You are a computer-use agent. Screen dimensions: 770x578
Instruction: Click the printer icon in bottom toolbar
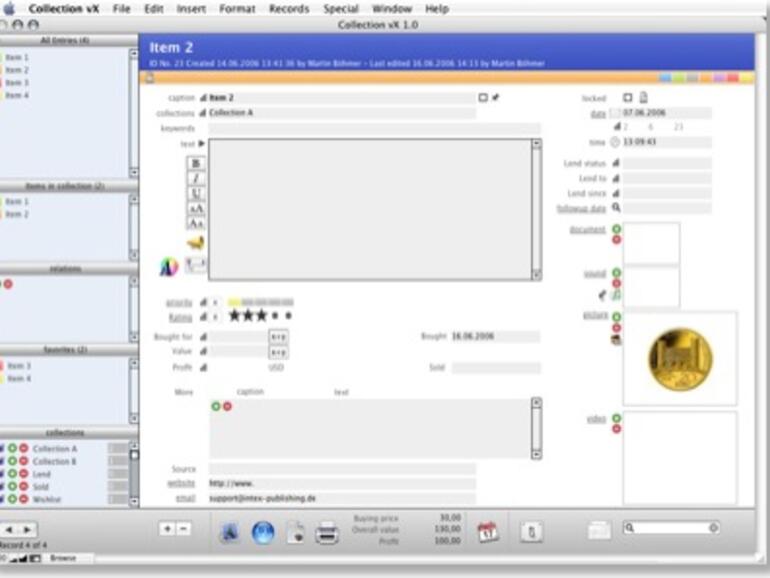tap(327, 533)
